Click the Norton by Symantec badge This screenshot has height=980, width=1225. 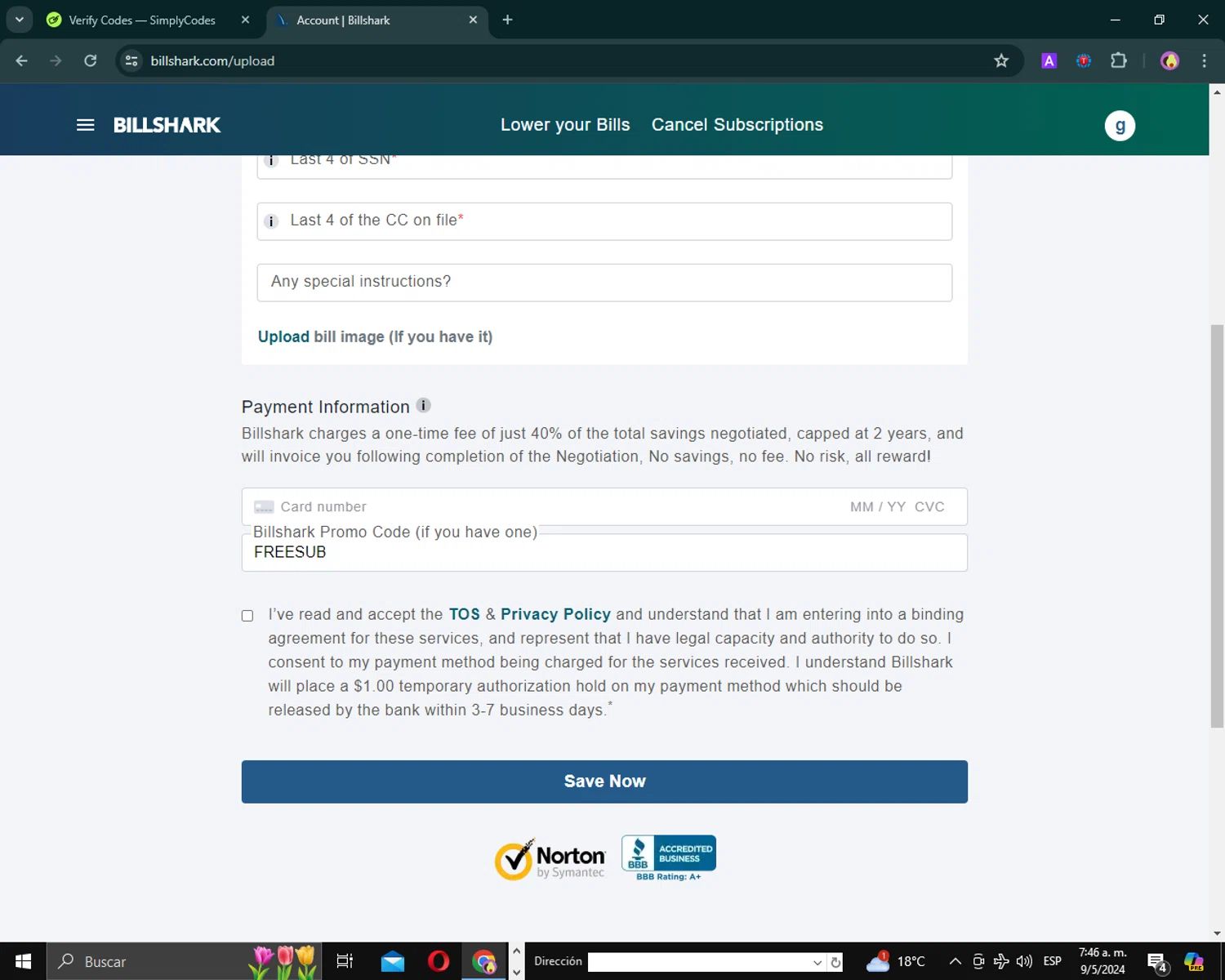(x=550, y=859)
